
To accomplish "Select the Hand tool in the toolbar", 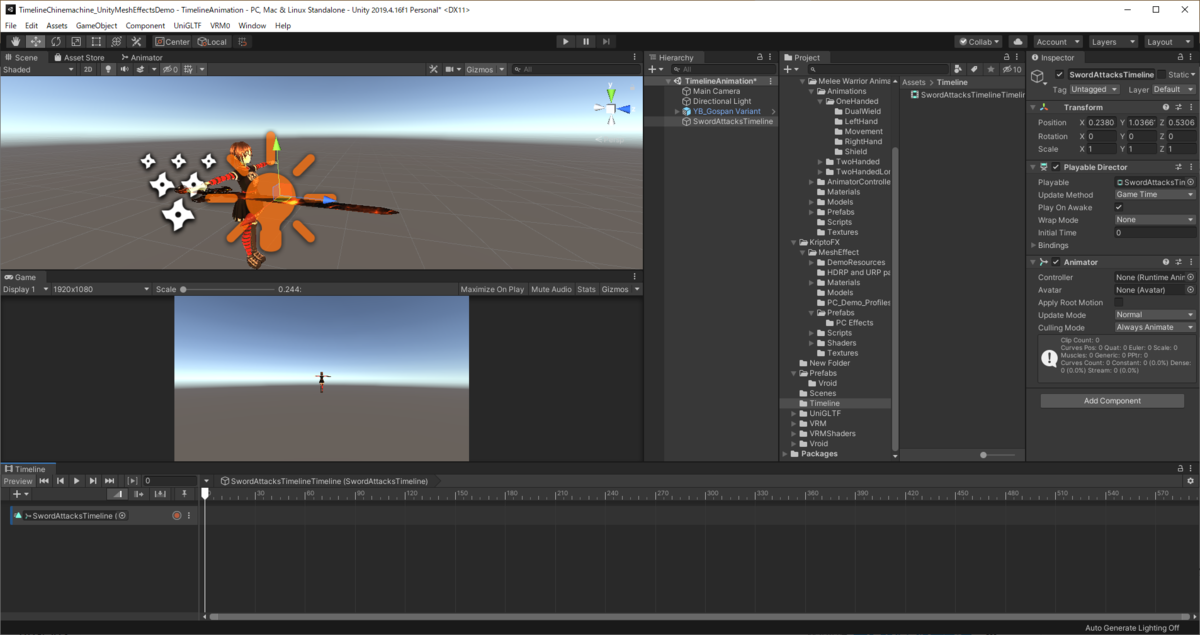I will 16,42.
